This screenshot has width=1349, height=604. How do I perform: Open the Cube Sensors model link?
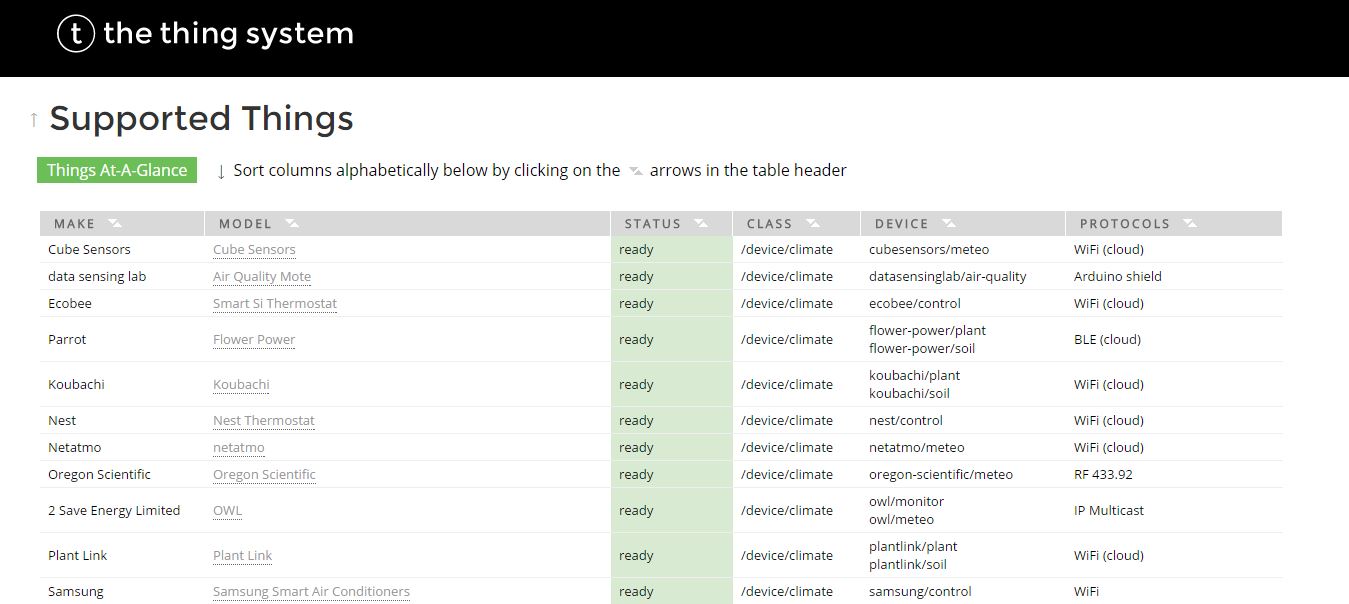pos(254,250)
